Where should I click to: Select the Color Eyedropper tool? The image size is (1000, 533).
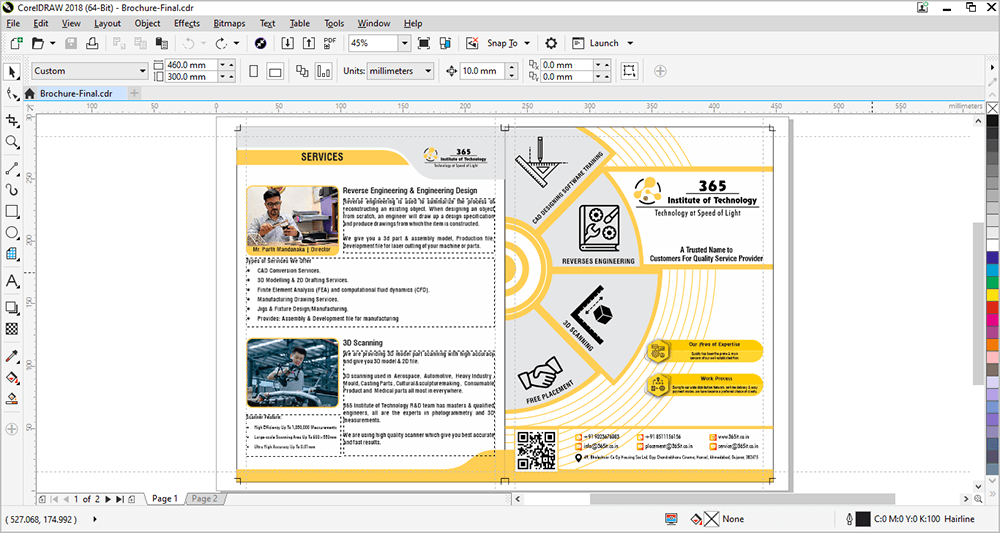click(x=11, y=356)
